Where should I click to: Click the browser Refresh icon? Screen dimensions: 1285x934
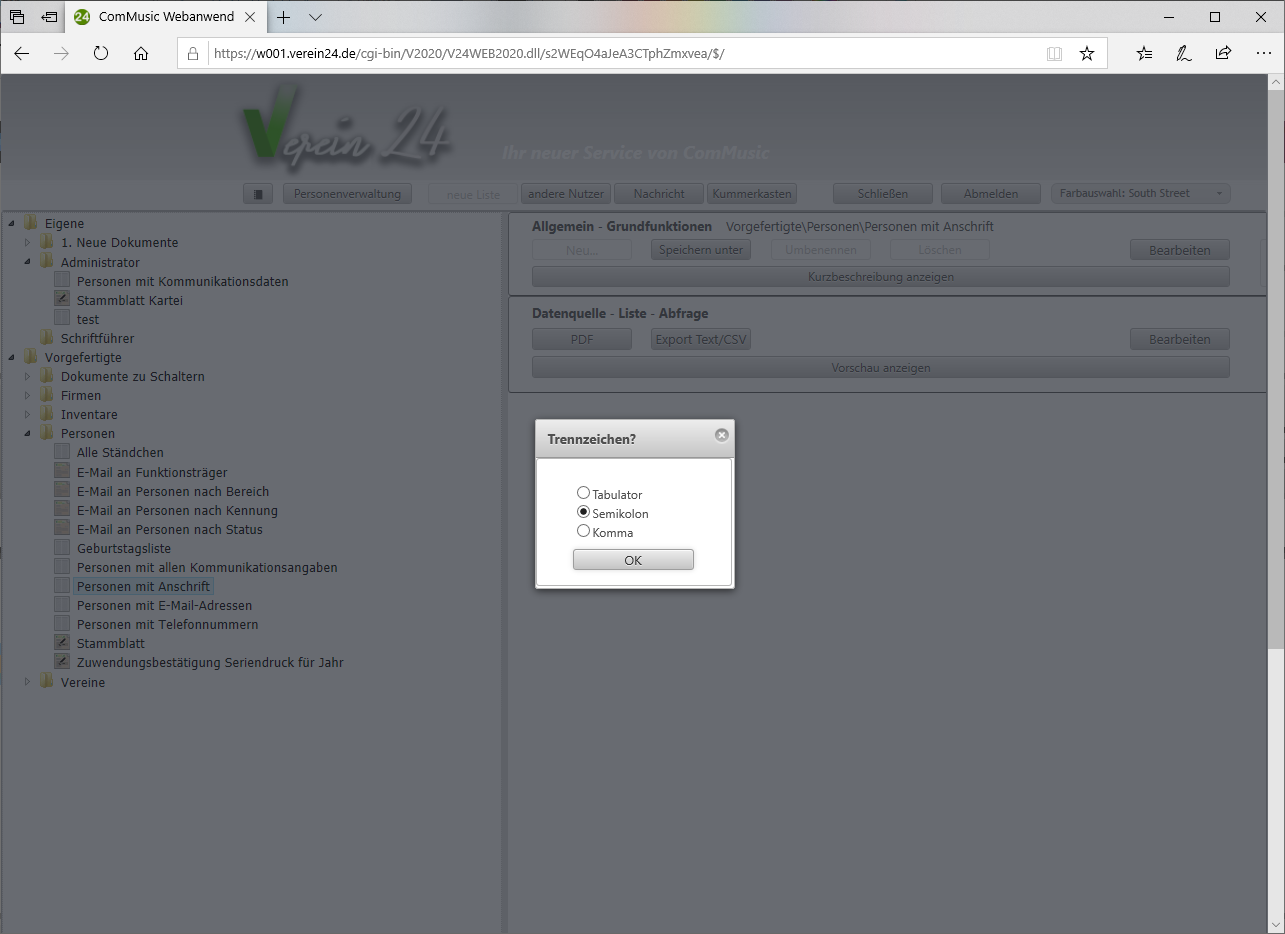(101, 54)
